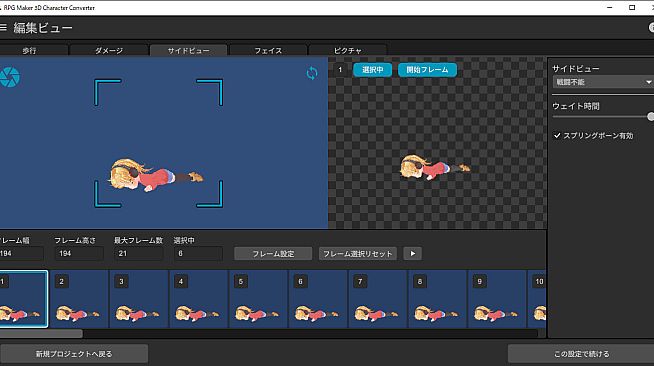Open the フェイス tab

pyautogui.click(x=268, y=50)
